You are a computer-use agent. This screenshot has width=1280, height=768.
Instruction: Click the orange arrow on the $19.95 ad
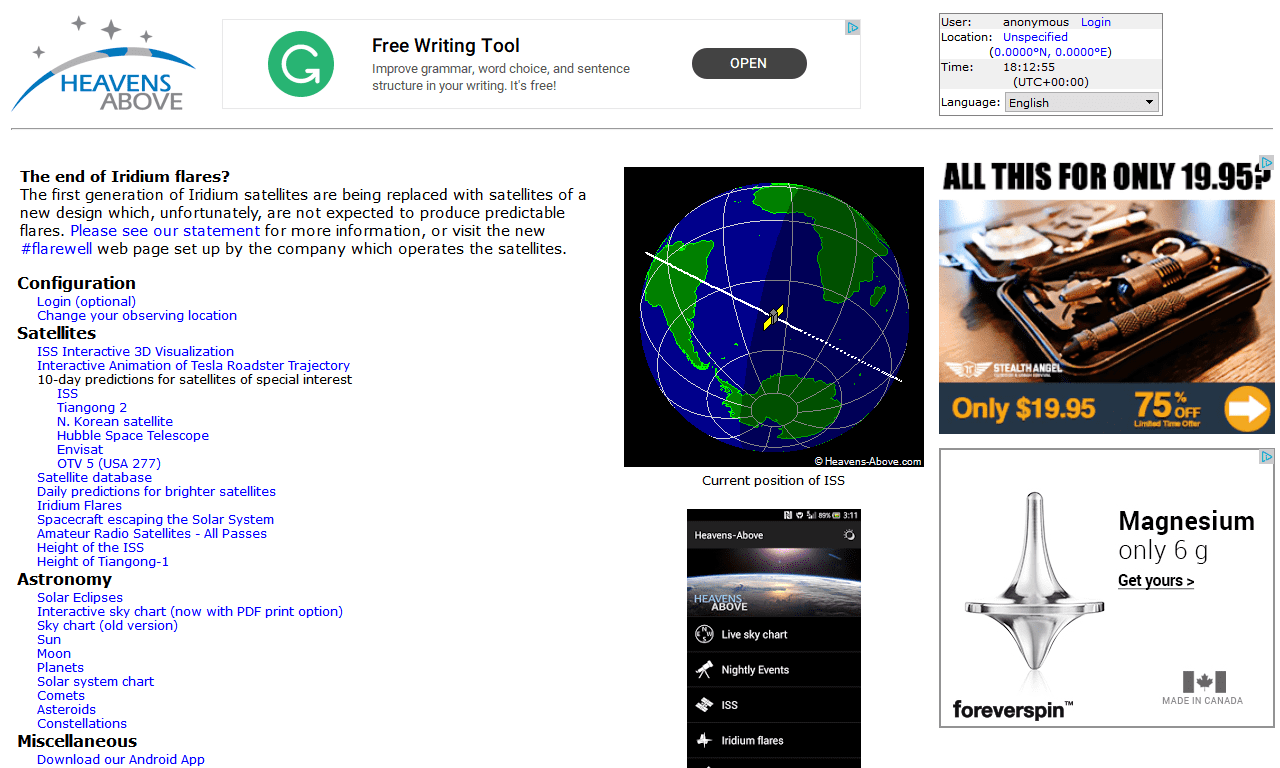[x=1247, y=408]
